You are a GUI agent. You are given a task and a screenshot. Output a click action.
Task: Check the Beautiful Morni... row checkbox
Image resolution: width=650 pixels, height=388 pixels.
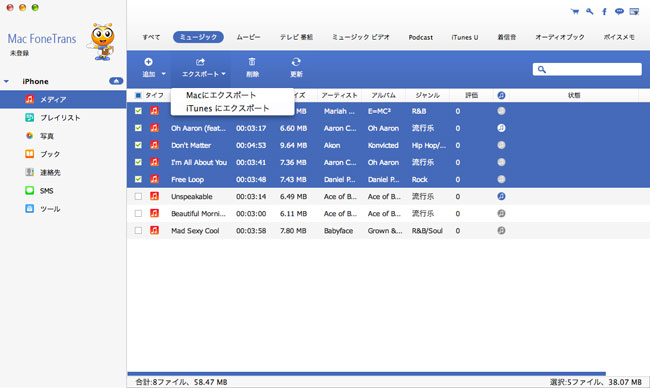pyautogui.click(x=138, y=213)
